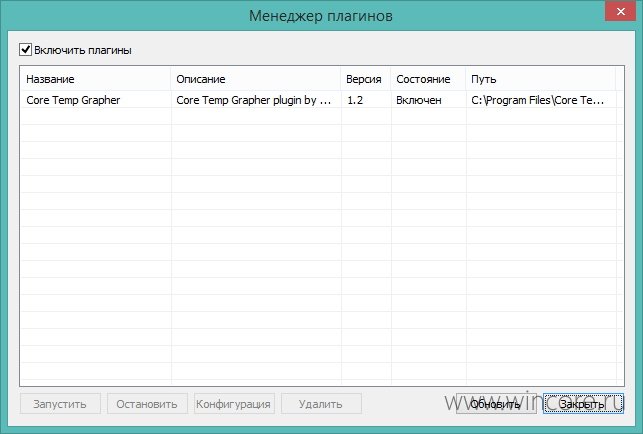Click the version cell 1.2
This screenshot has width=643, height=434.
pyautogui.click(x=355, y=100)
